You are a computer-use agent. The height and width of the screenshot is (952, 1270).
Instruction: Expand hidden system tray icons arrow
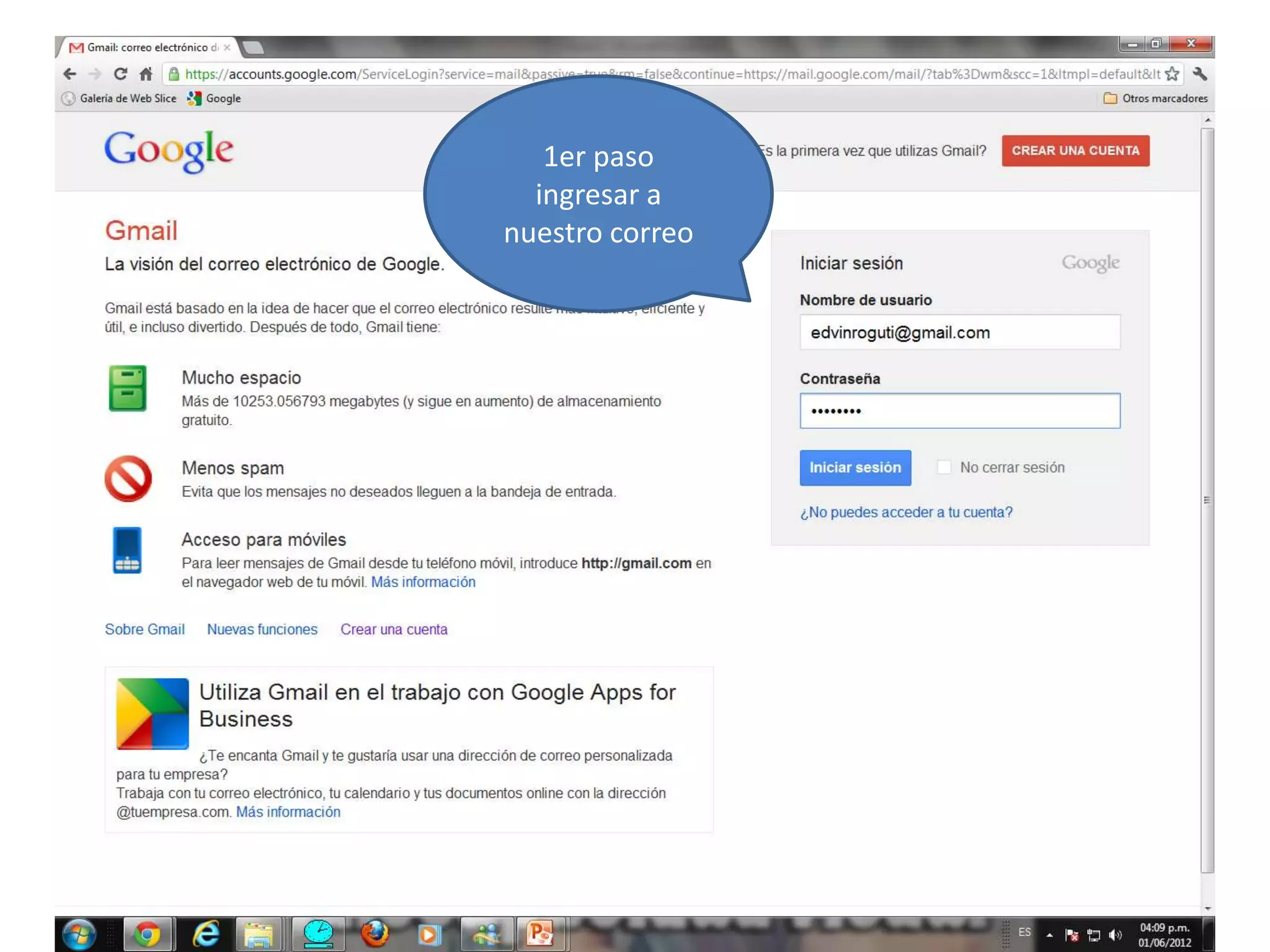pyautogui.click(x=1049, y=935)
